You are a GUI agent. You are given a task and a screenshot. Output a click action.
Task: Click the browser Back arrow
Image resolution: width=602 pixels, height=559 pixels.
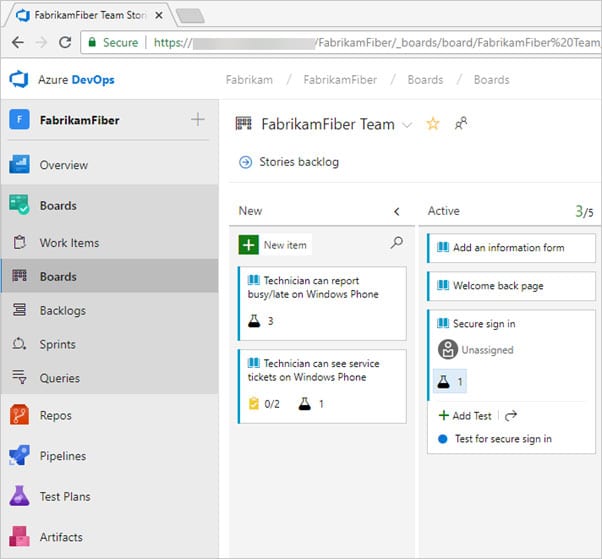tap(18, 42)
